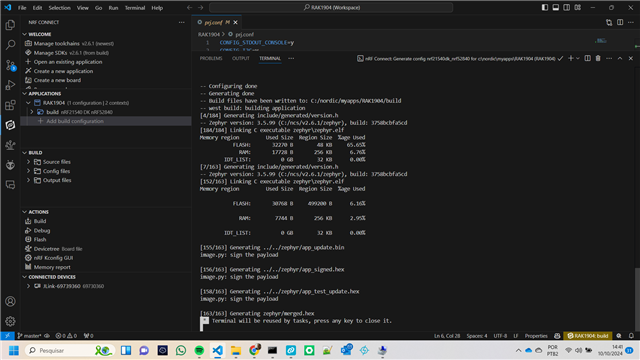This screenshot has width=640, height=360.
Task: Click the master branch status item
Action: (x=29, y=336)
